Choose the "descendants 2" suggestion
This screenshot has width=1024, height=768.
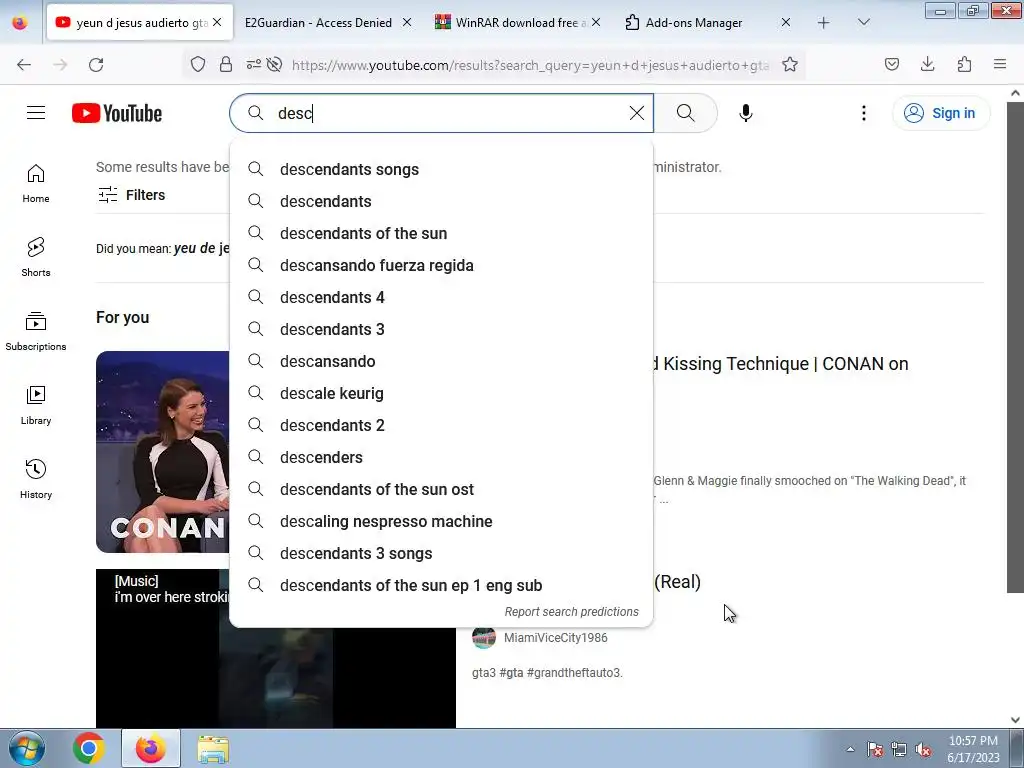441,425
